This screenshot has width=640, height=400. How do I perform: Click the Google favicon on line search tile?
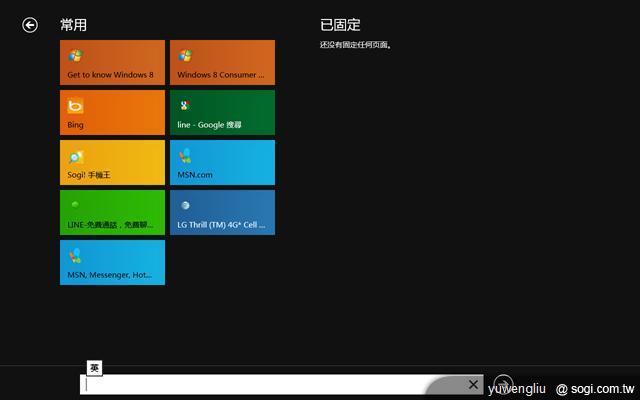[x=184, y=105]
